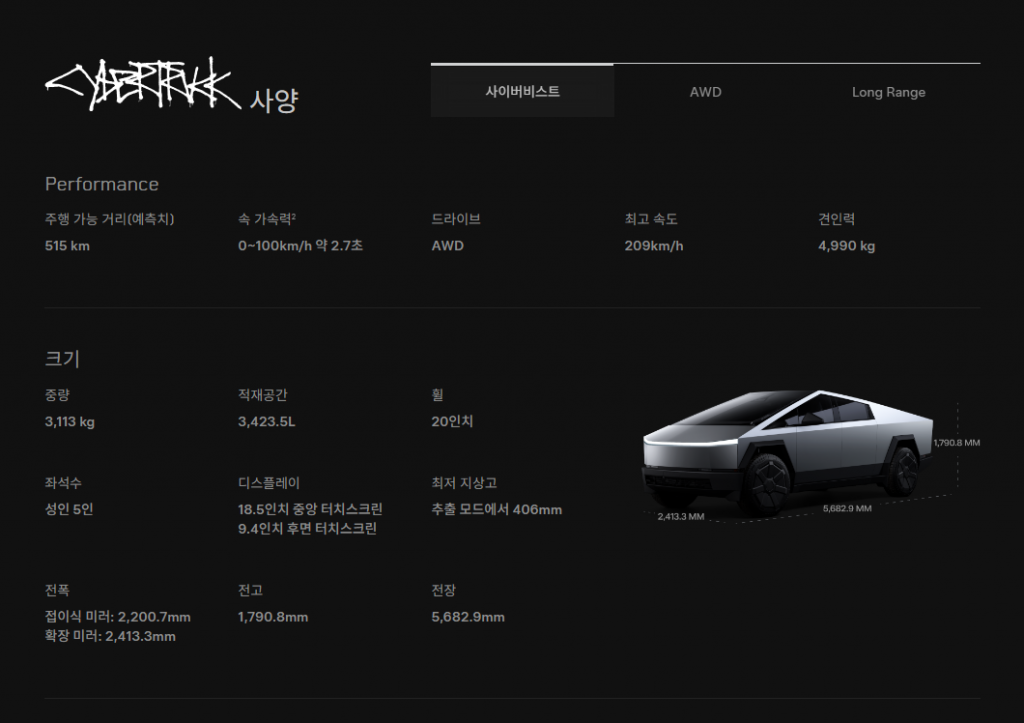Click the 사양 heading text
The image size is (1024, 723).
coord(273,100)
